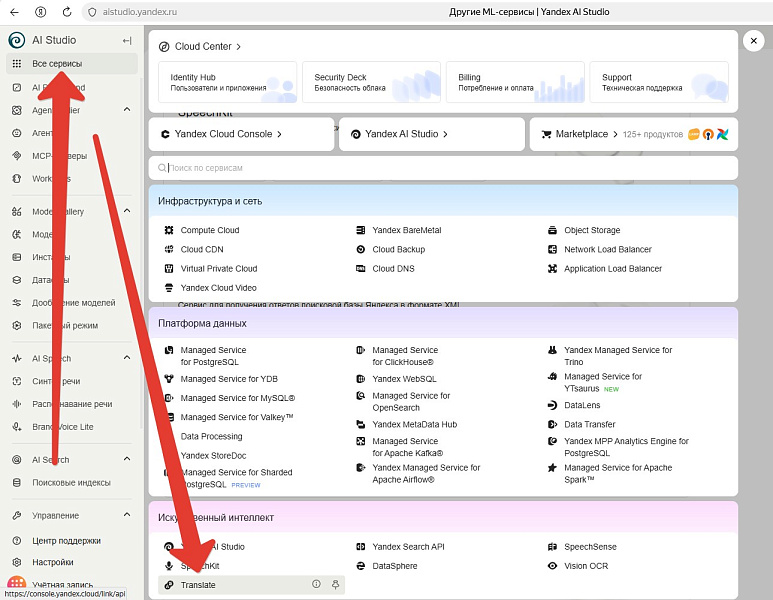Click the Managed Service for Apache Airflow icon

point(361,467)
